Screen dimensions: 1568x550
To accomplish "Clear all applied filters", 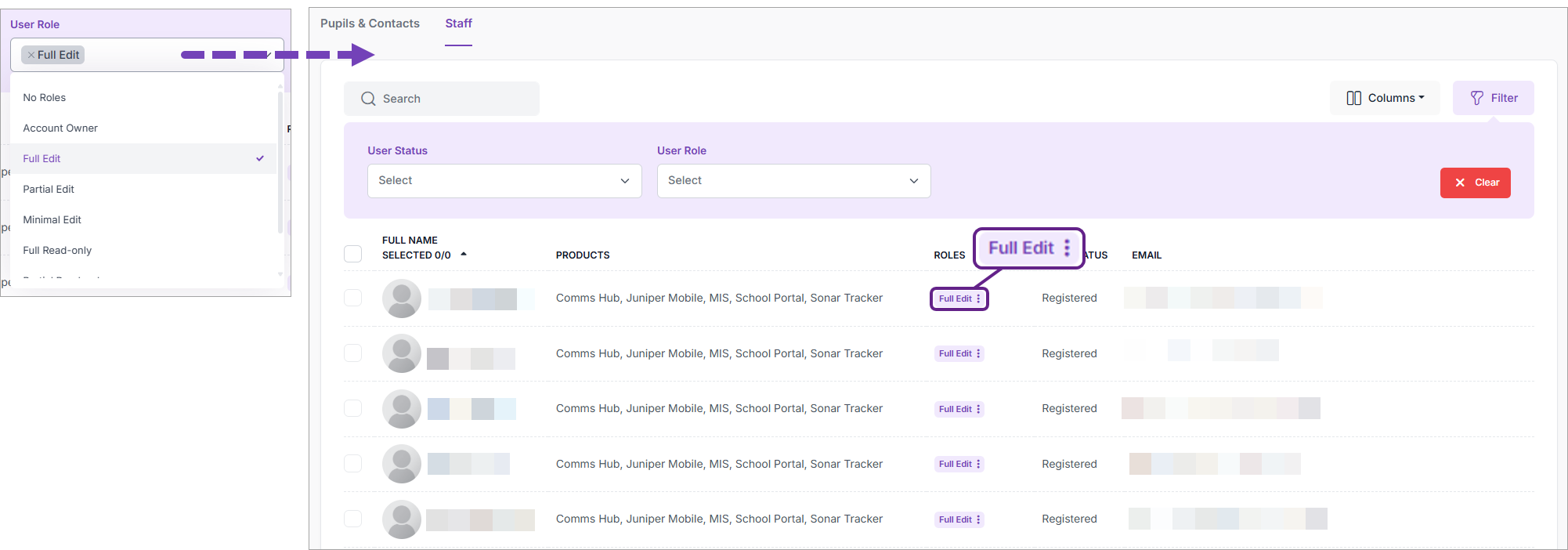I will coord(1475,183).
